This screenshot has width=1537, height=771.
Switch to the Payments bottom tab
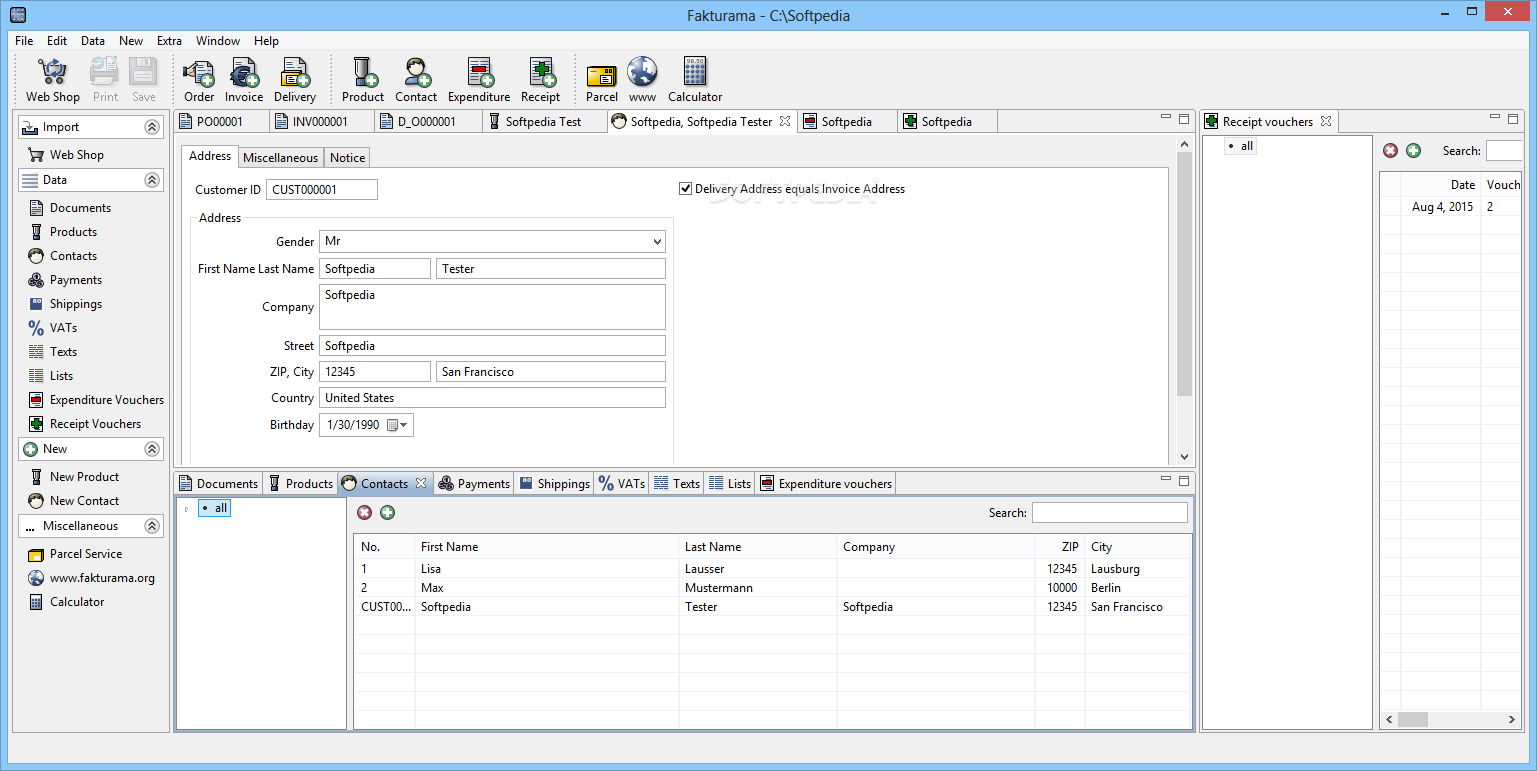(474, 483)
